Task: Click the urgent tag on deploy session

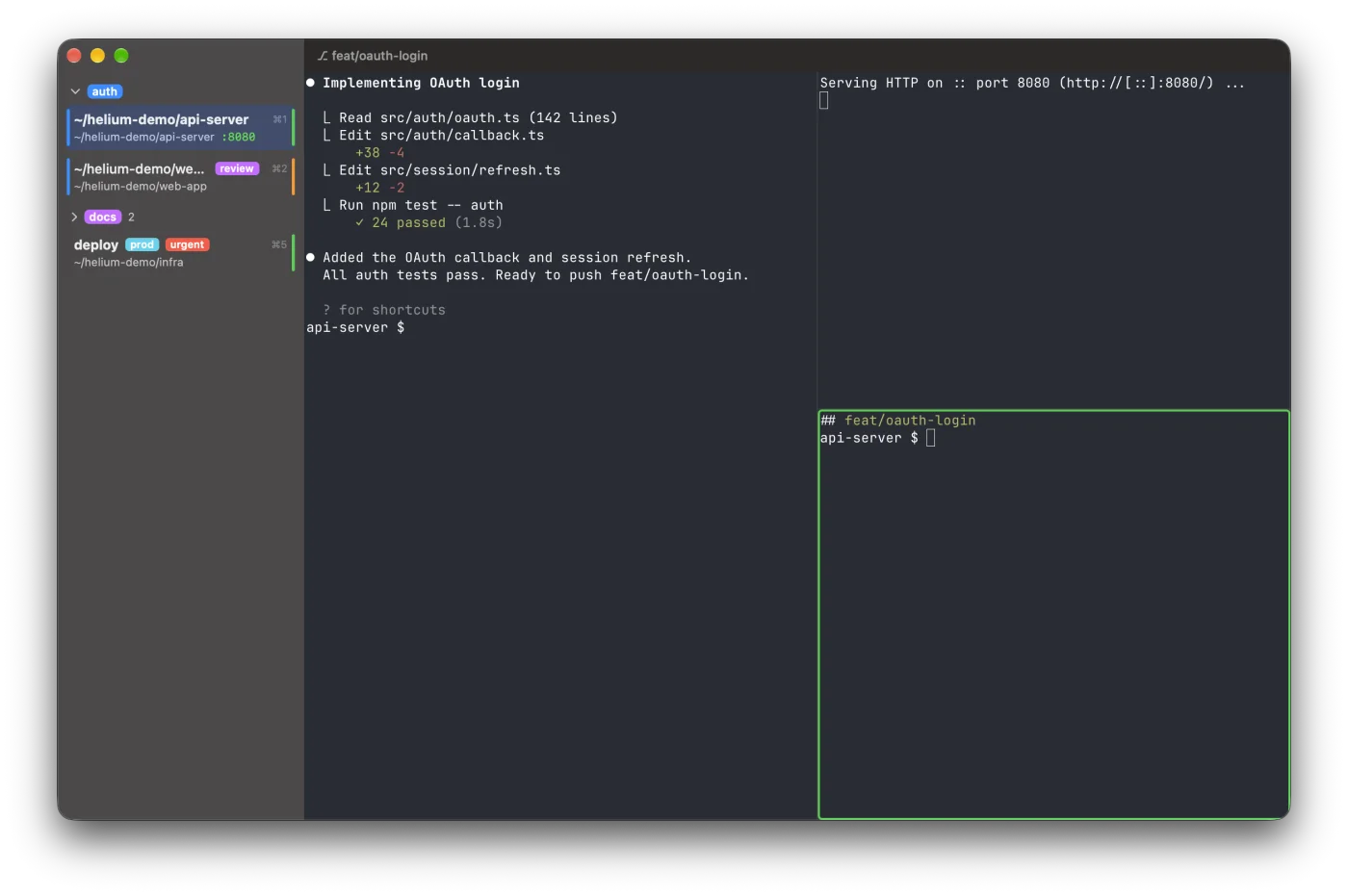Action: [188, 244]
